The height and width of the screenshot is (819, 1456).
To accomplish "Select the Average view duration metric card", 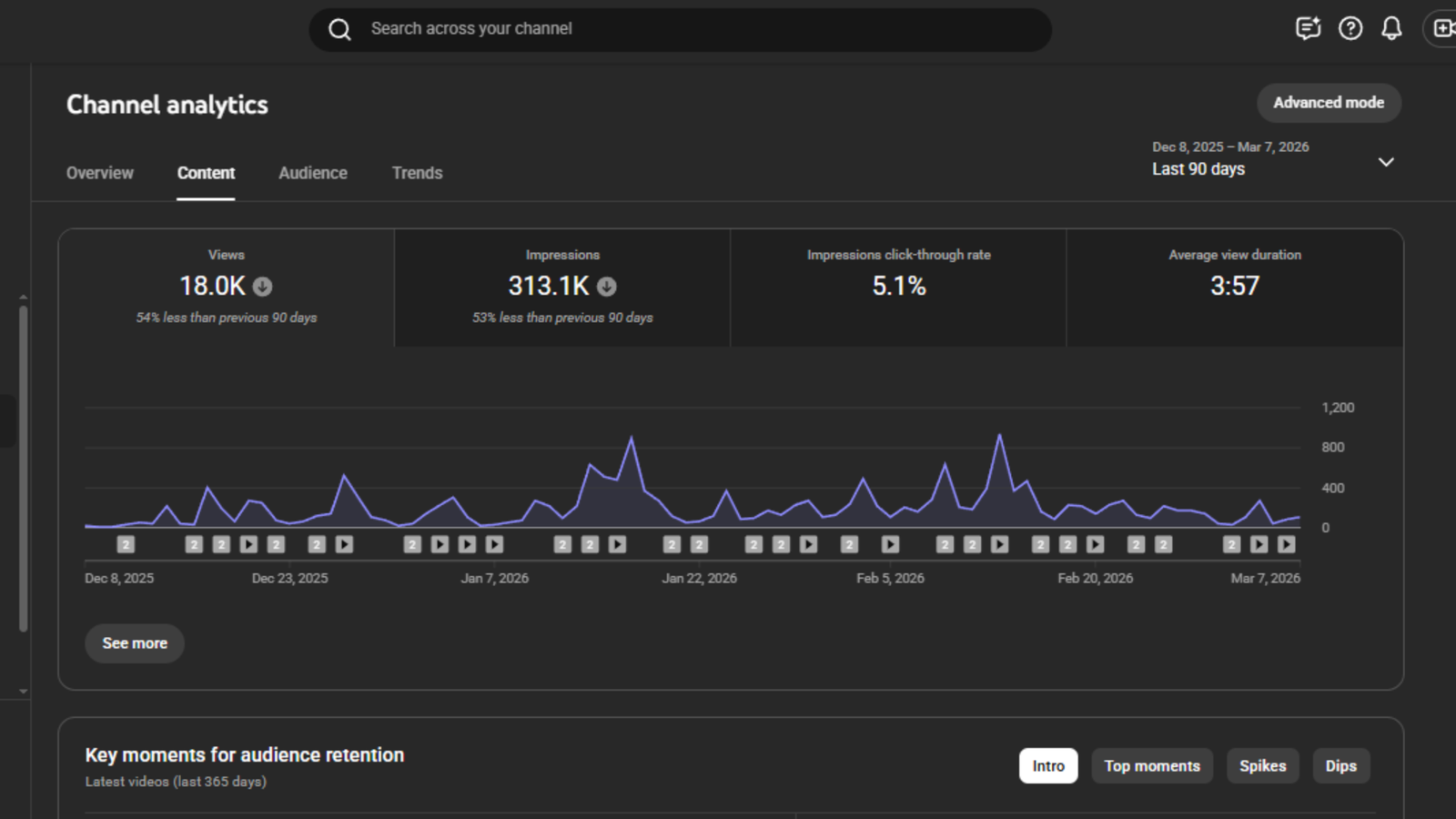I will coord(1234,288).
